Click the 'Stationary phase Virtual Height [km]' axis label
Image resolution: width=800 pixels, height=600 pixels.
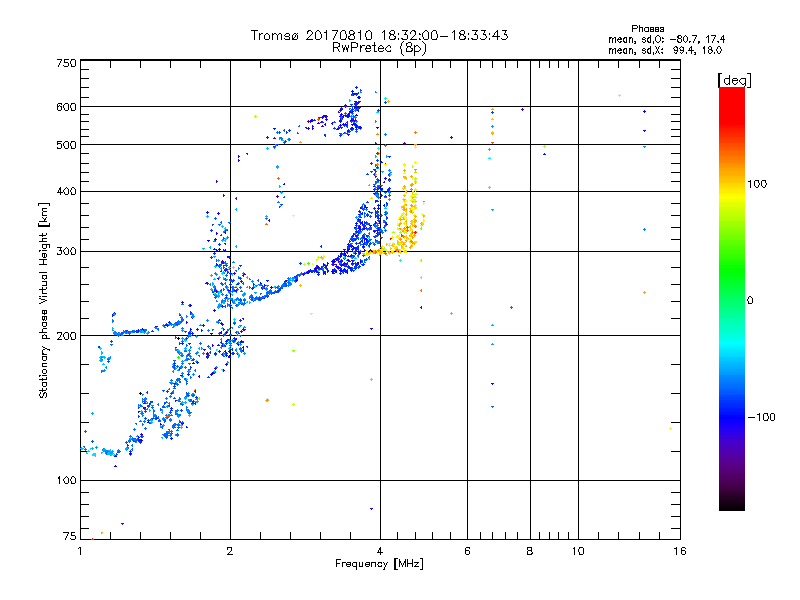click(44, 300)
